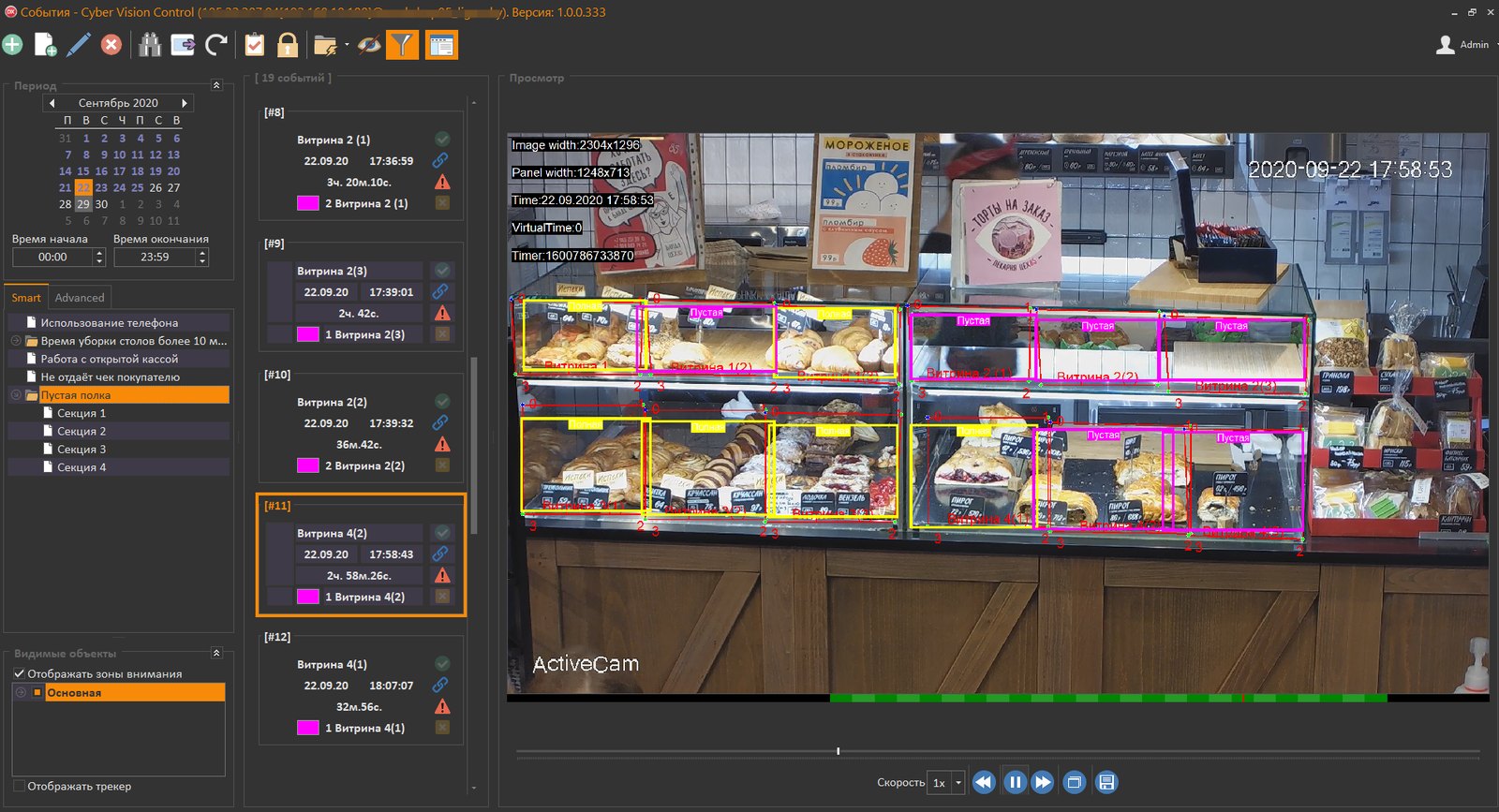Click warning triangle on event #8

coord(442,182)
